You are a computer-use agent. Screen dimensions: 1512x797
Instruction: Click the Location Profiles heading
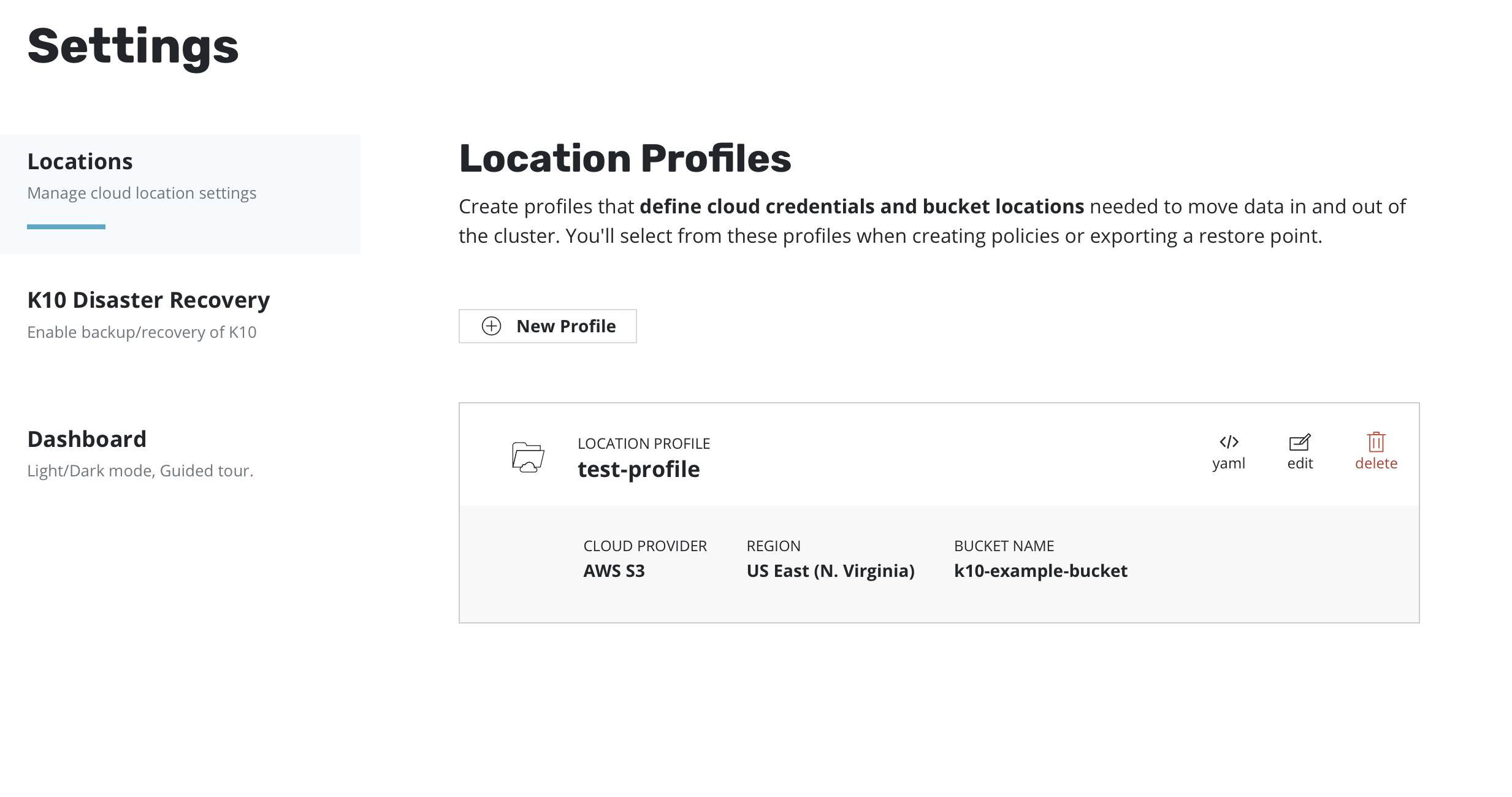(625, 159)
